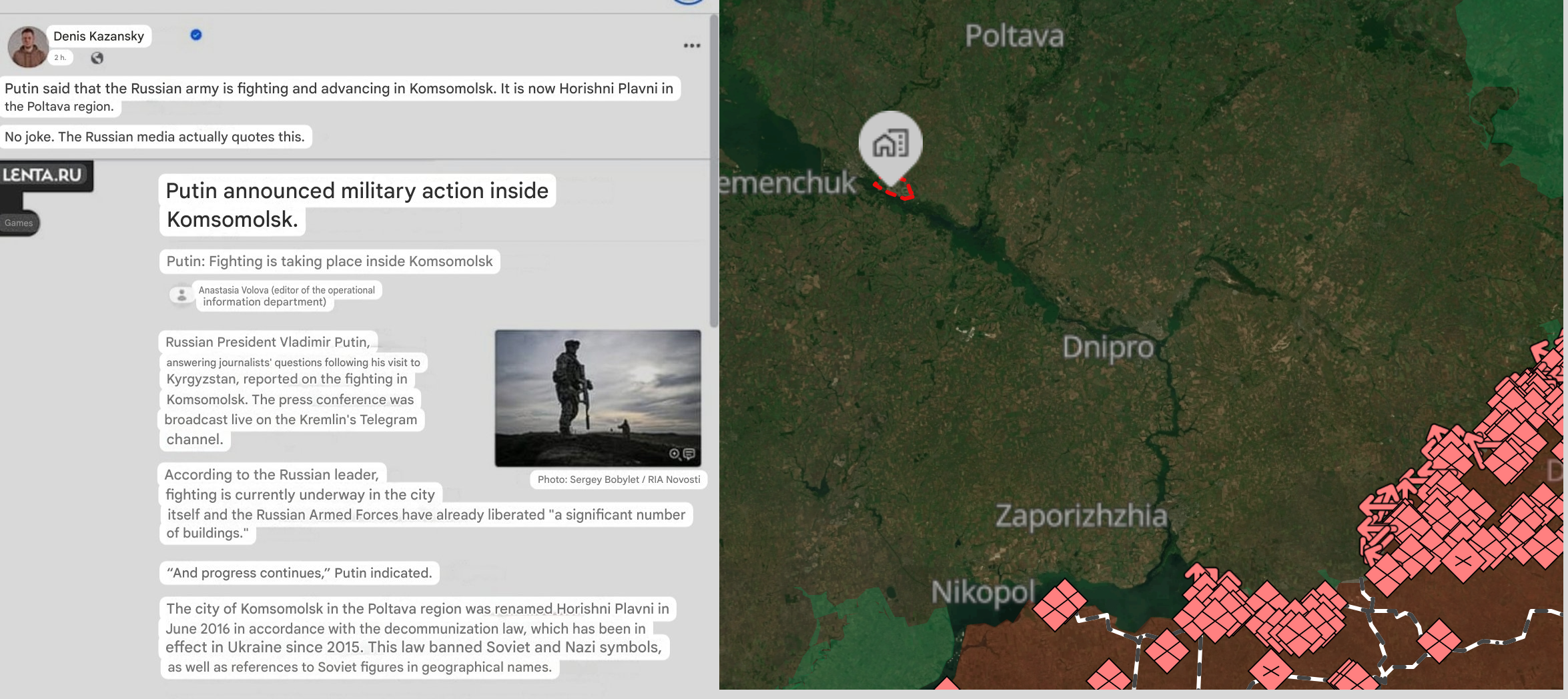
Task: Click the magnifier zoom icon on the photo
Action: (675, 454)
